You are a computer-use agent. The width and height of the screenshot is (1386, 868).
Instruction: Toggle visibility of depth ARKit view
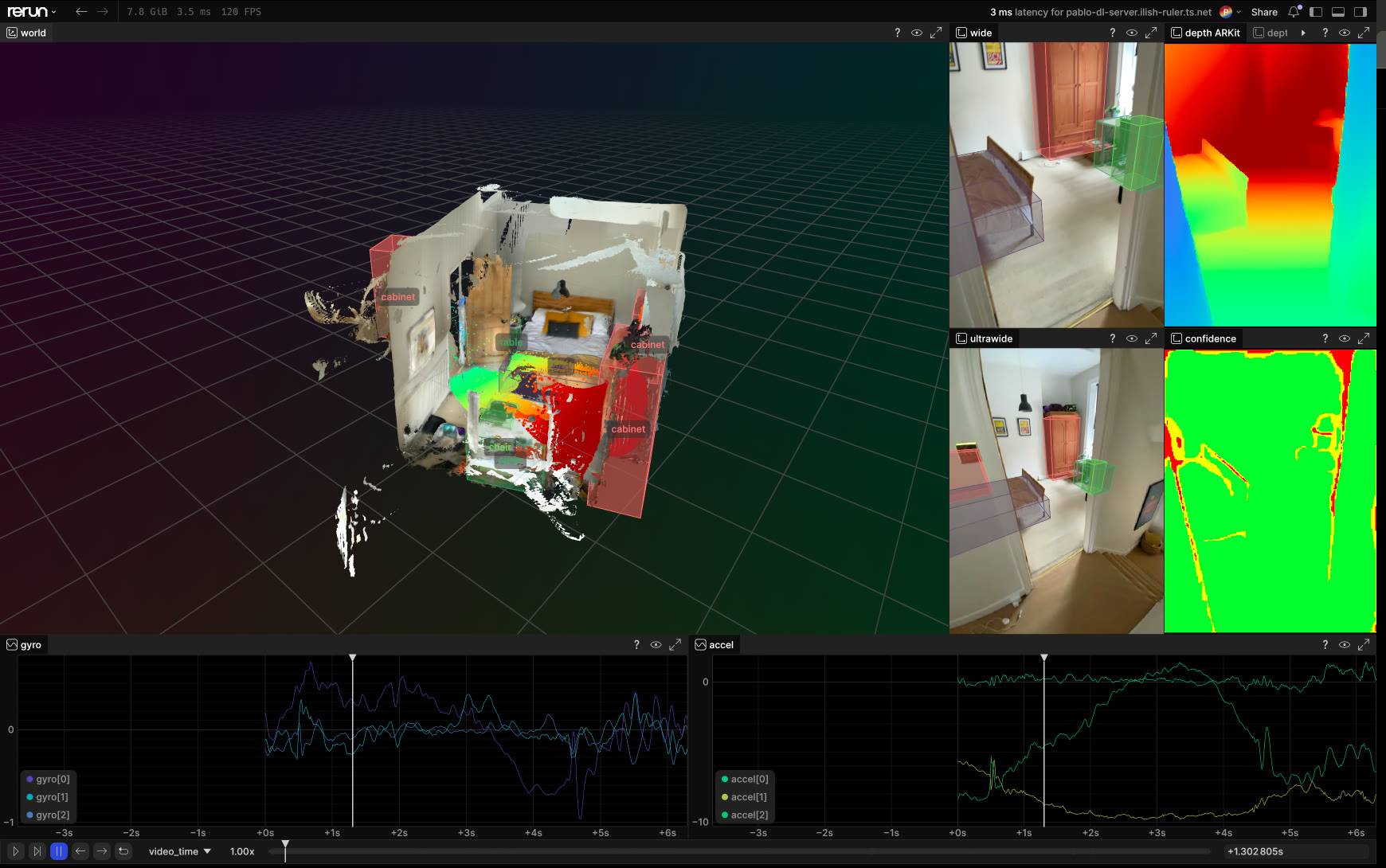click(1345, 33)
